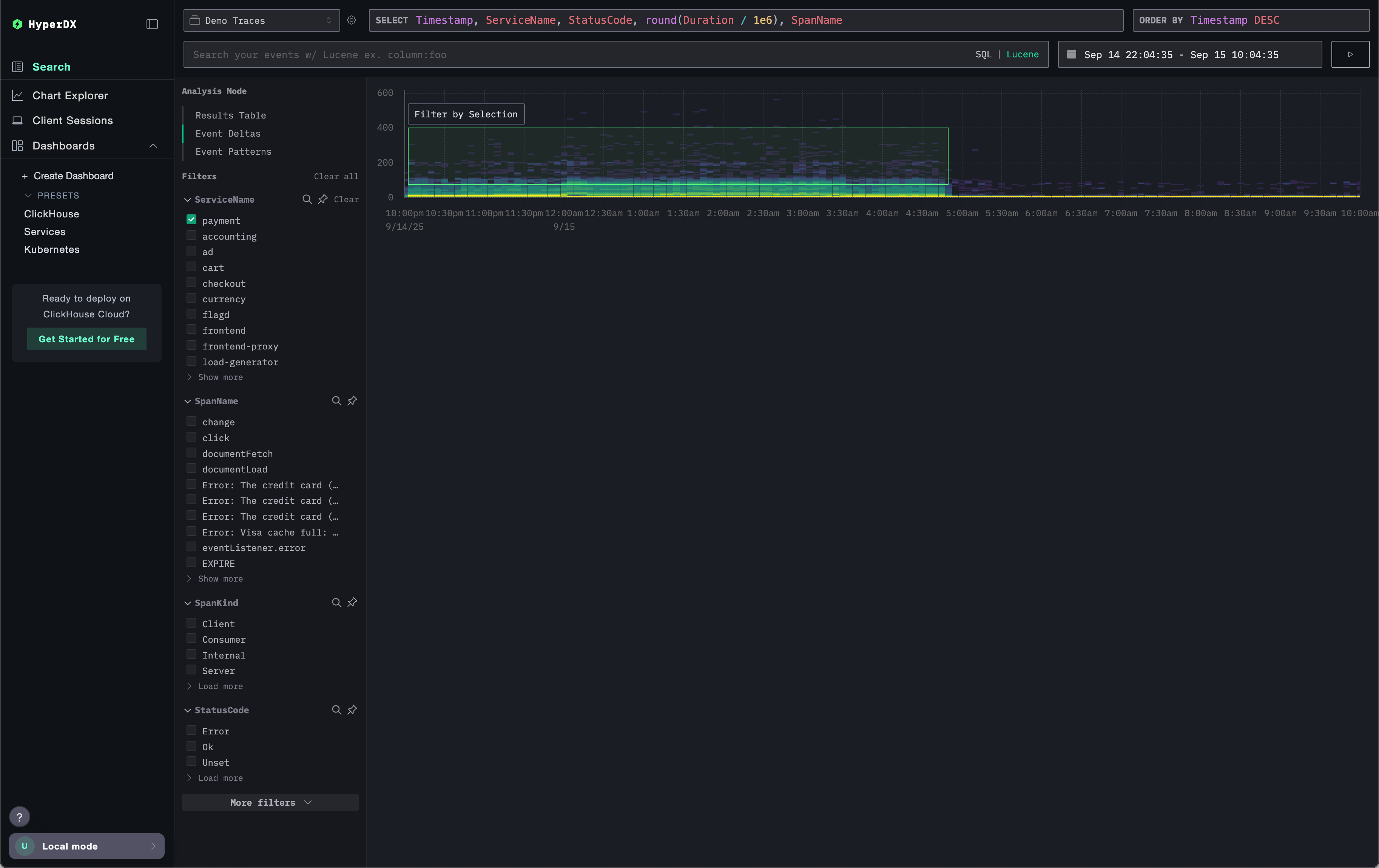Check the Error status code filter
The image size is (1379, 868).
(191, 731)
